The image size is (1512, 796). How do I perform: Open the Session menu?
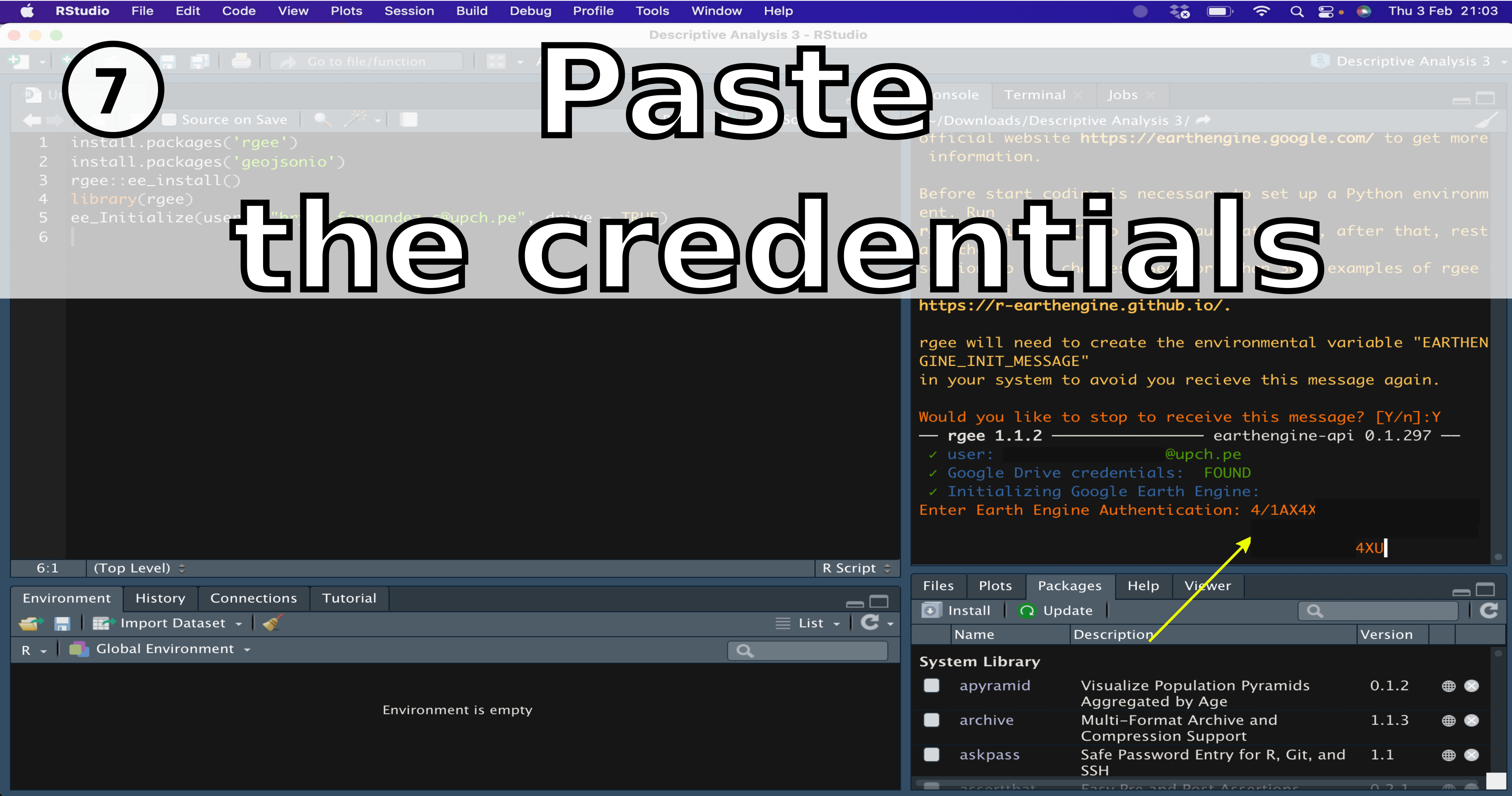tap(409, 11)
